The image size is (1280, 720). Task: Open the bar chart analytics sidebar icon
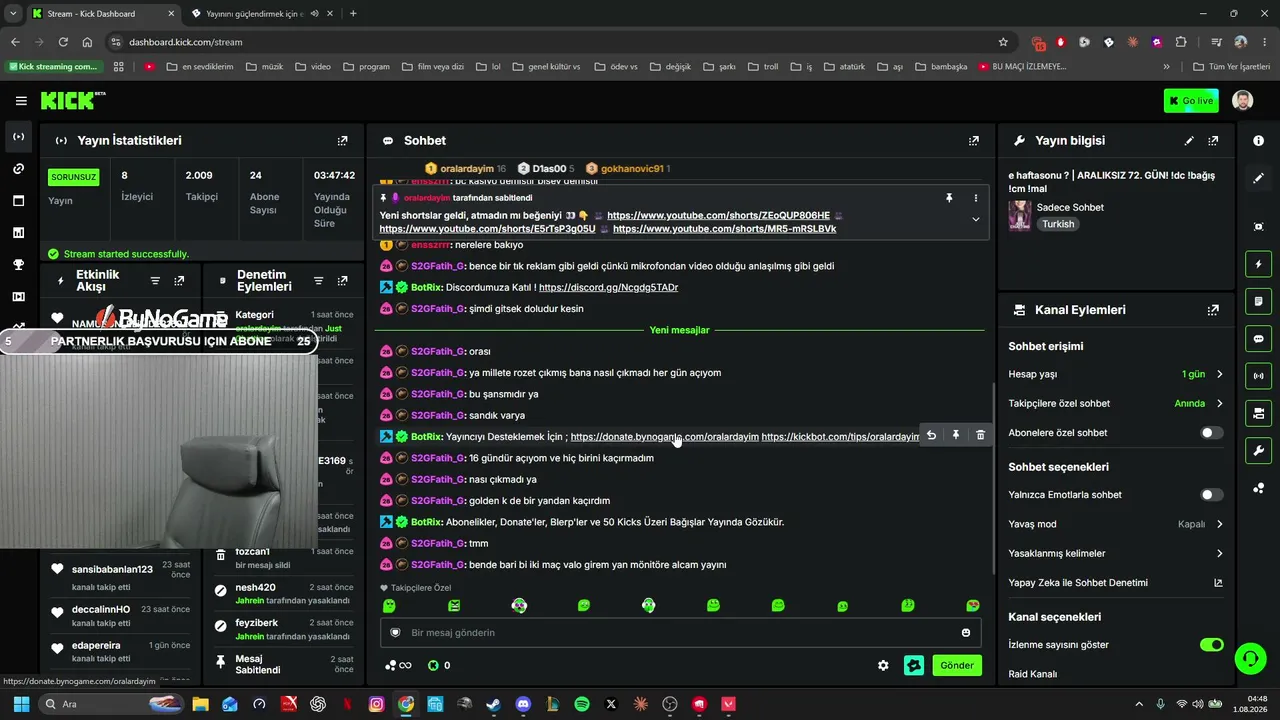pyautogui.click(x=18, y=233)
